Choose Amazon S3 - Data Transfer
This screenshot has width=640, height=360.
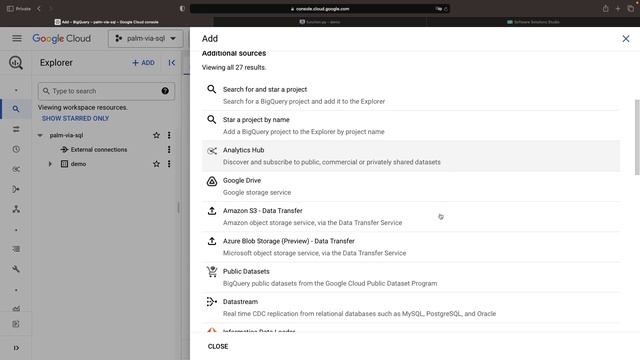411,217
